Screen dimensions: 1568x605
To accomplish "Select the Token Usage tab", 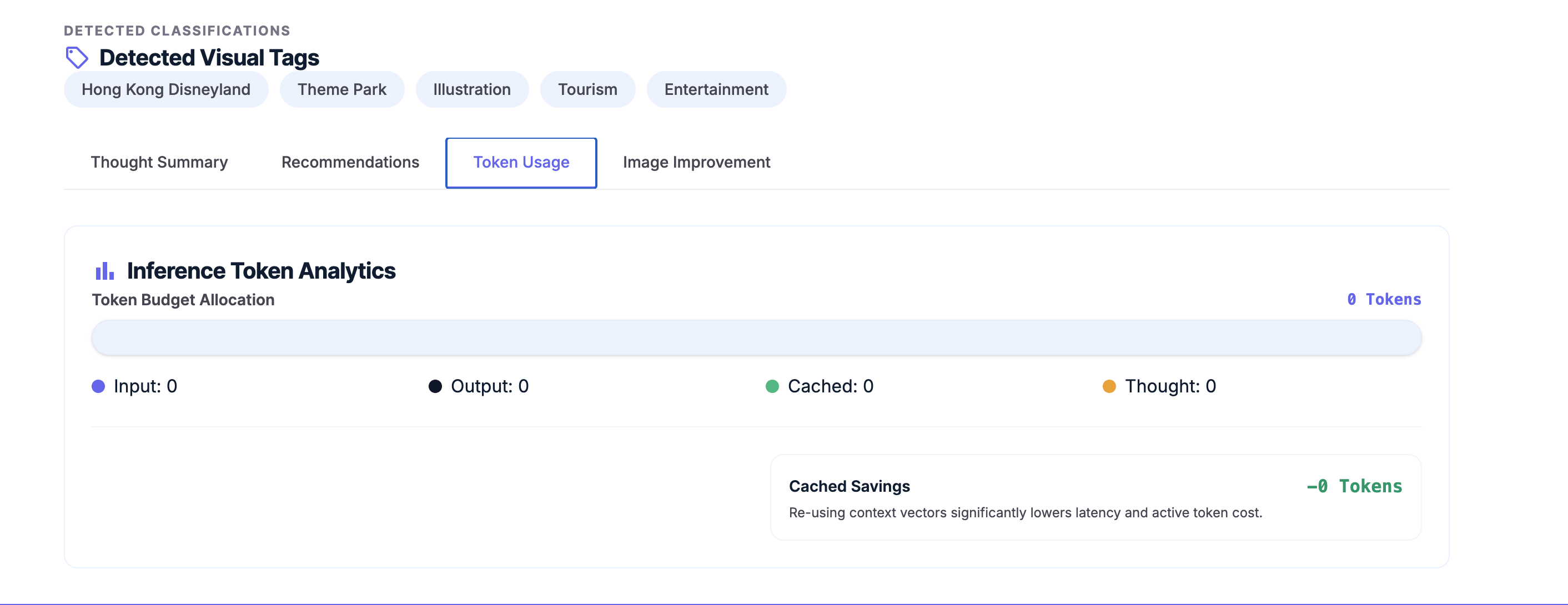I will 521,163.
